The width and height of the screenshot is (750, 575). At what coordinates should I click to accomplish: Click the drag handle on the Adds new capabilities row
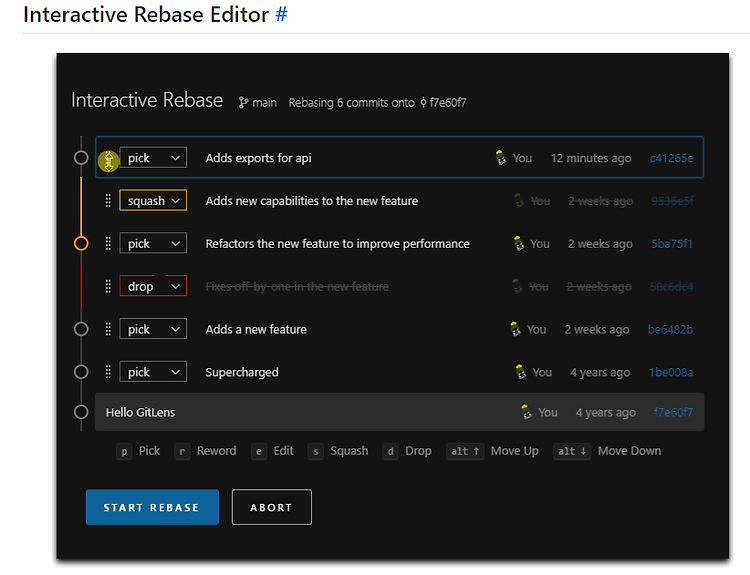coord(108,201)
